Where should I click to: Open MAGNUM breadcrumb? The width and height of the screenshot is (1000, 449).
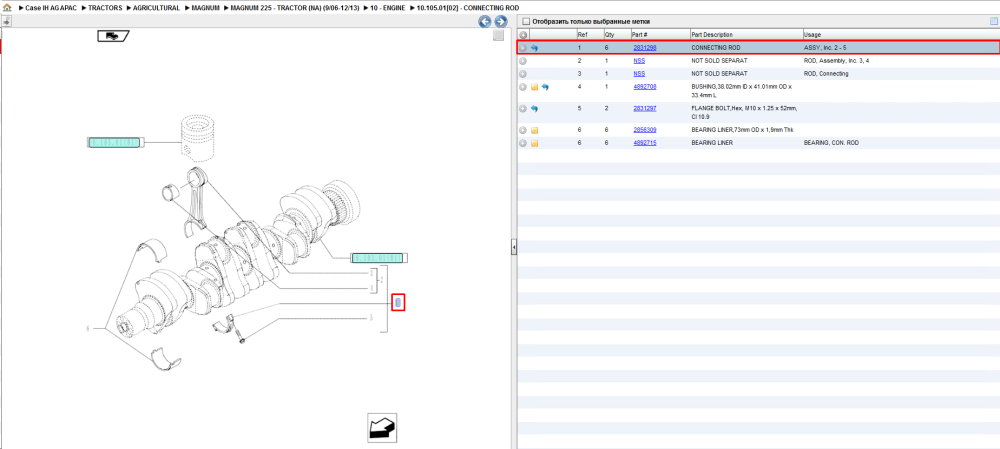(x=205, y=8)
